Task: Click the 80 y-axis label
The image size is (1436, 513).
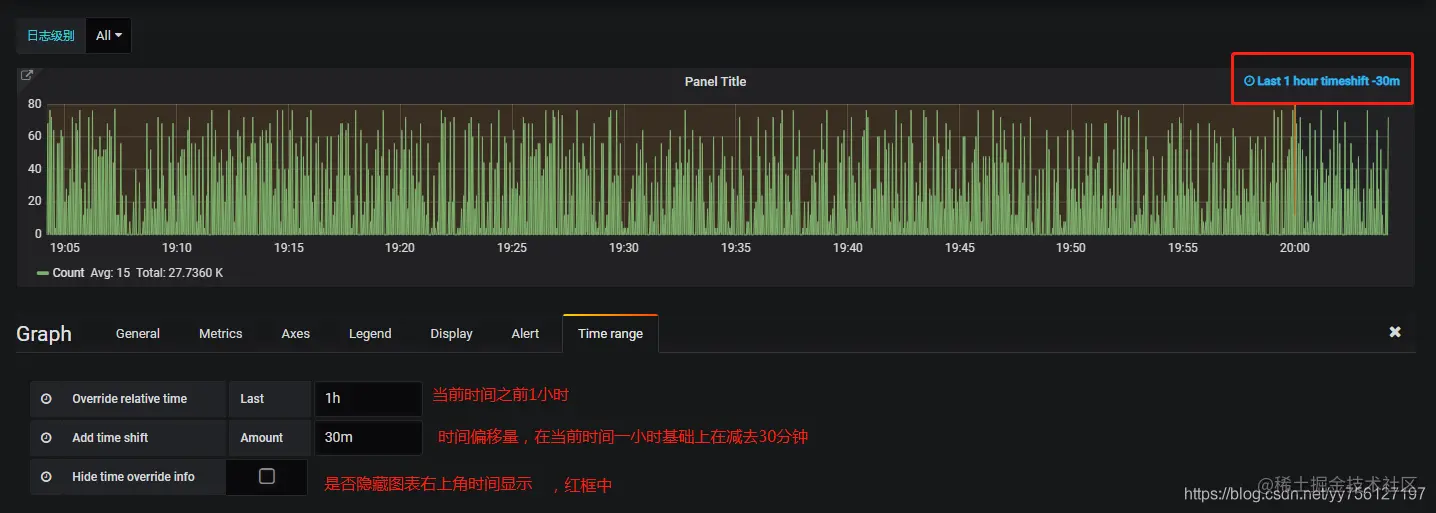Action: pos(35,104)
